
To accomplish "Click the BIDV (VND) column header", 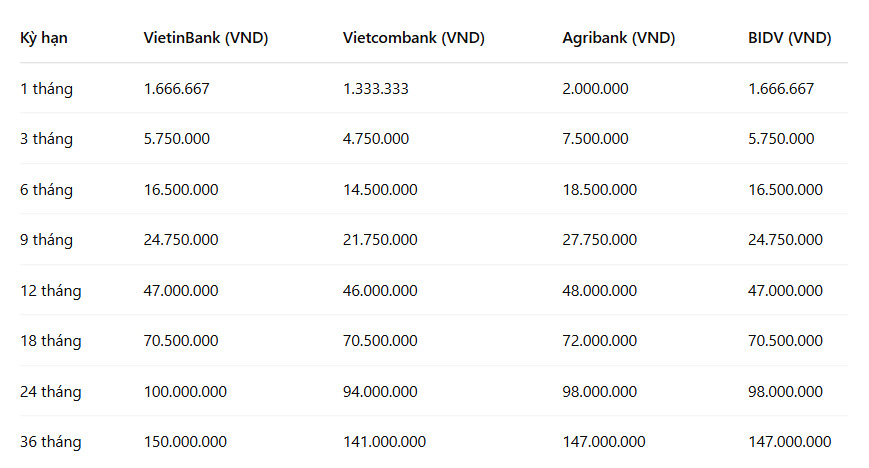I will coord(790,38).
